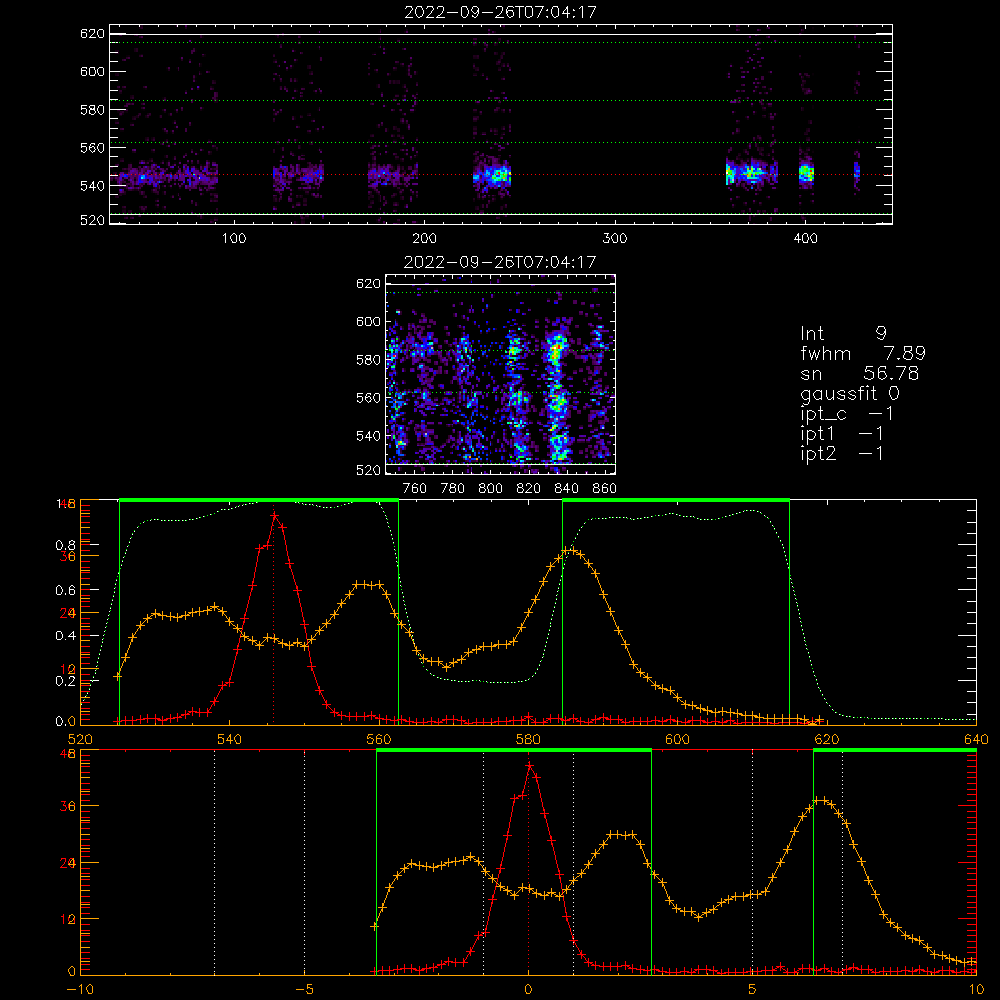Click x-axis label 400 on top spectrogram
1000x1000 pixels.
[805, 239]
